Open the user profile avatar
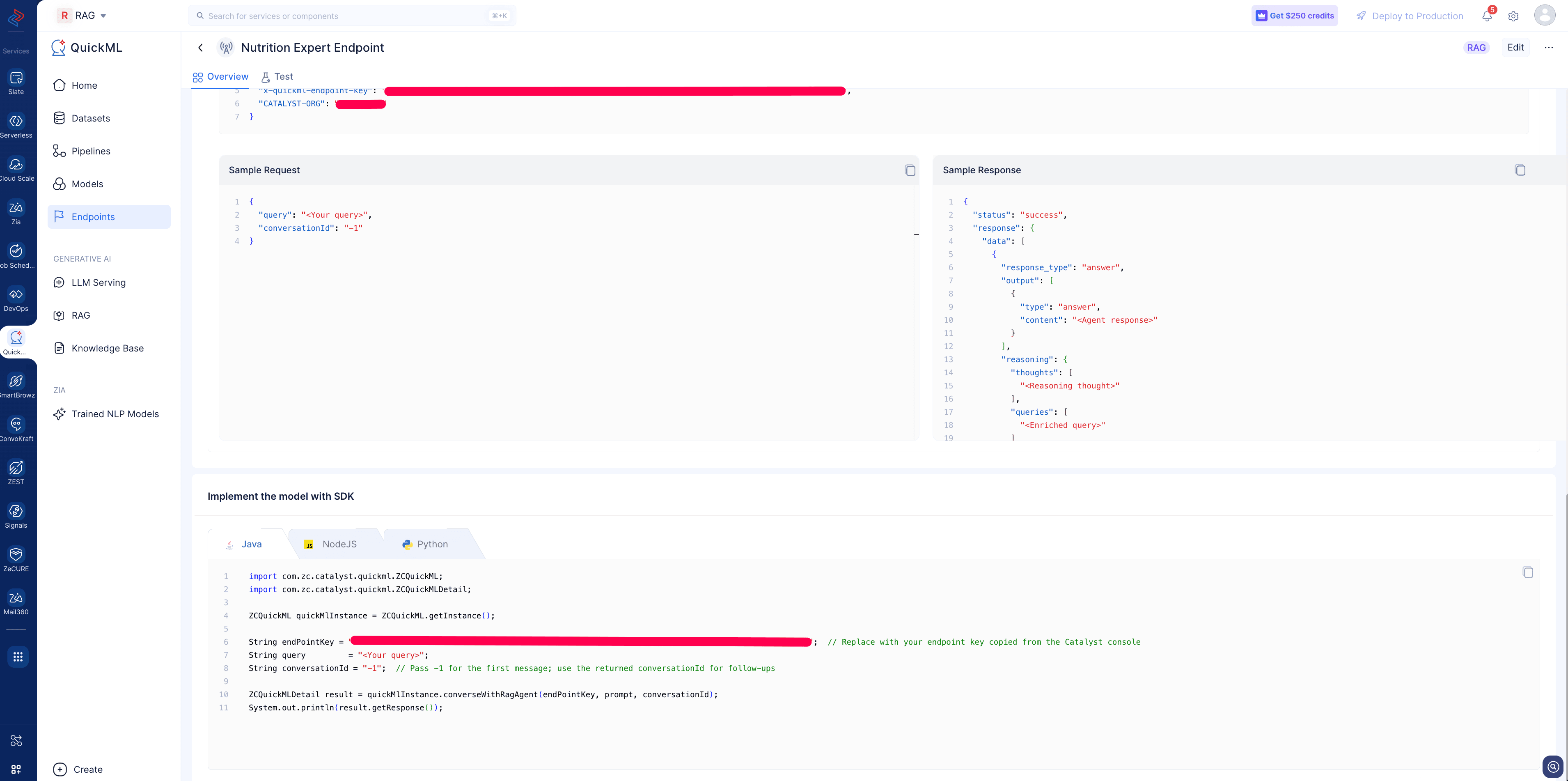Screen dimensions: 1568x781 pyautogui.click(x=1544, y=15)
